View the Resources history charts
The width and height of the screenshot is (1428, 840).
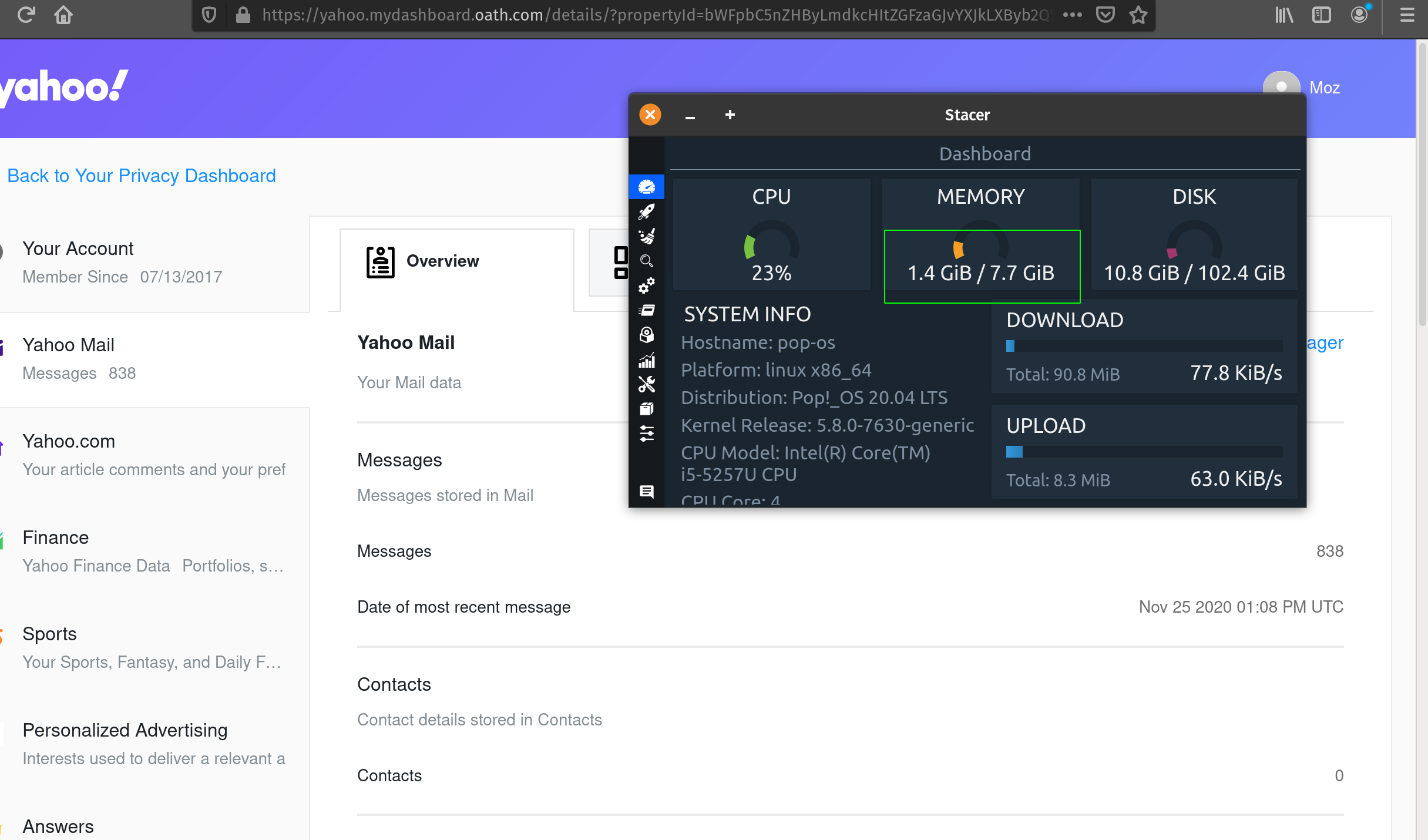click(x=647, y=360)
